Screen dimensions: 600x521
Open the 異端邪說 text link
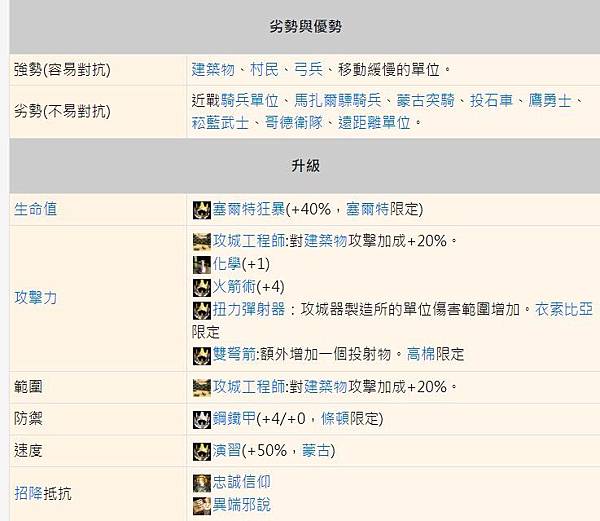tap(241, 505)
